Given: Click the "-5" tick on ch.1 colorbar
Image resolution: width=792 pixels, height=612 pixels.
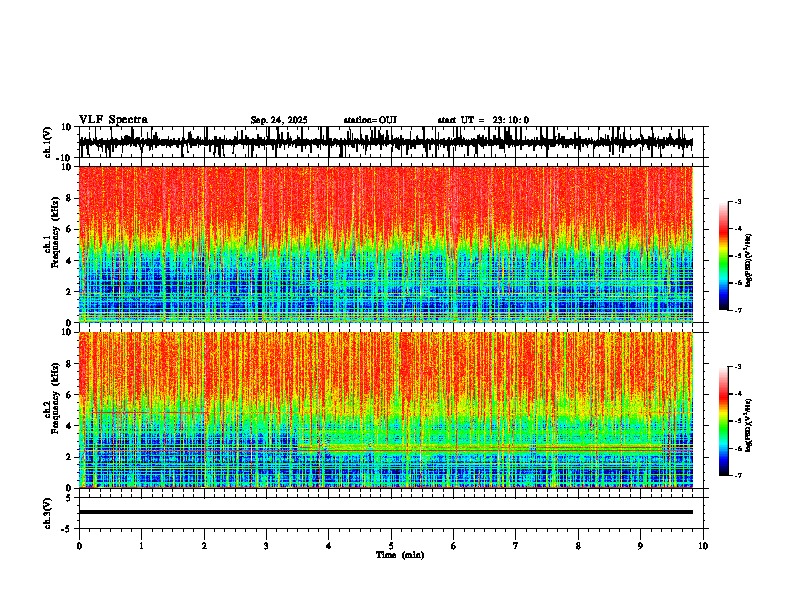Looking at the screenshot, I should click(x=737, y=256).
